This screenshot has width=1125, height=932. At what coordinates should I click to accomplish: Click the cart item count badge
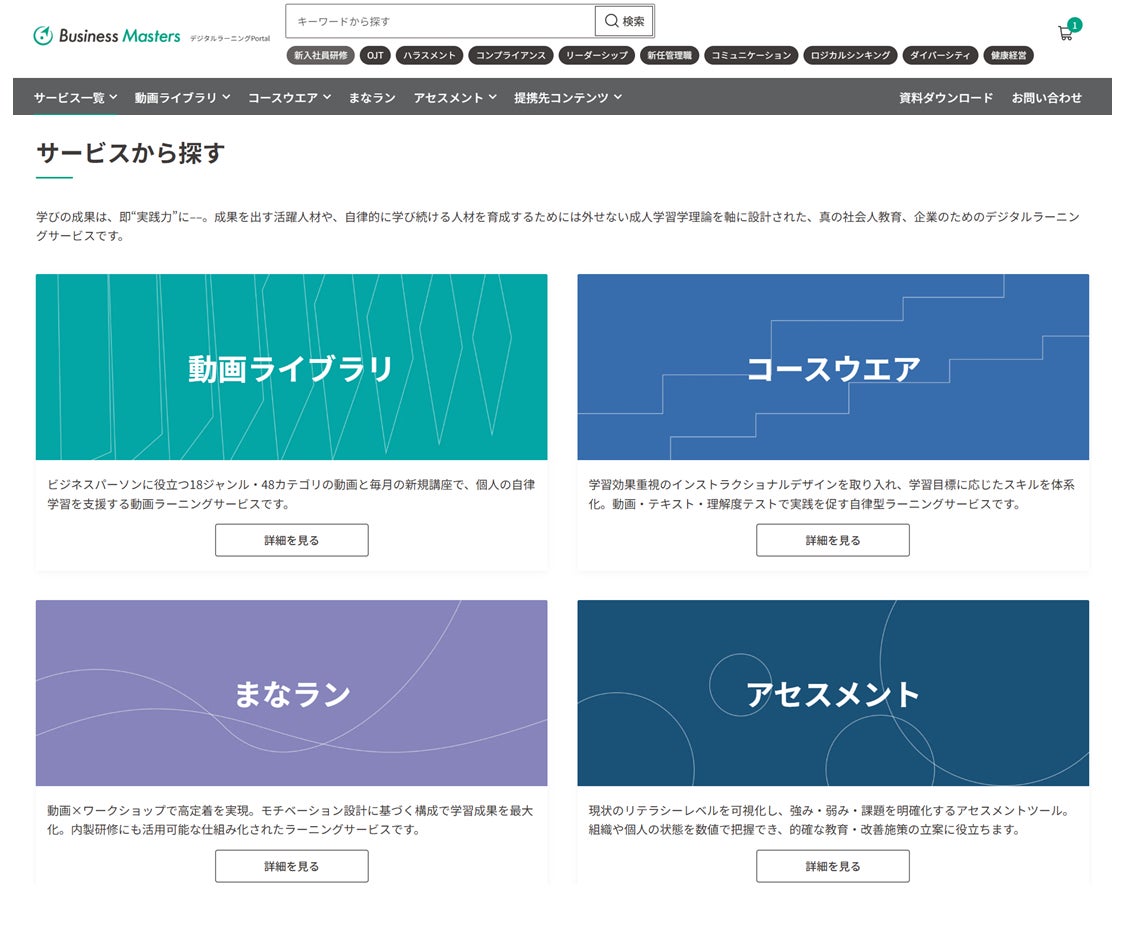(x=1074, y=25)
